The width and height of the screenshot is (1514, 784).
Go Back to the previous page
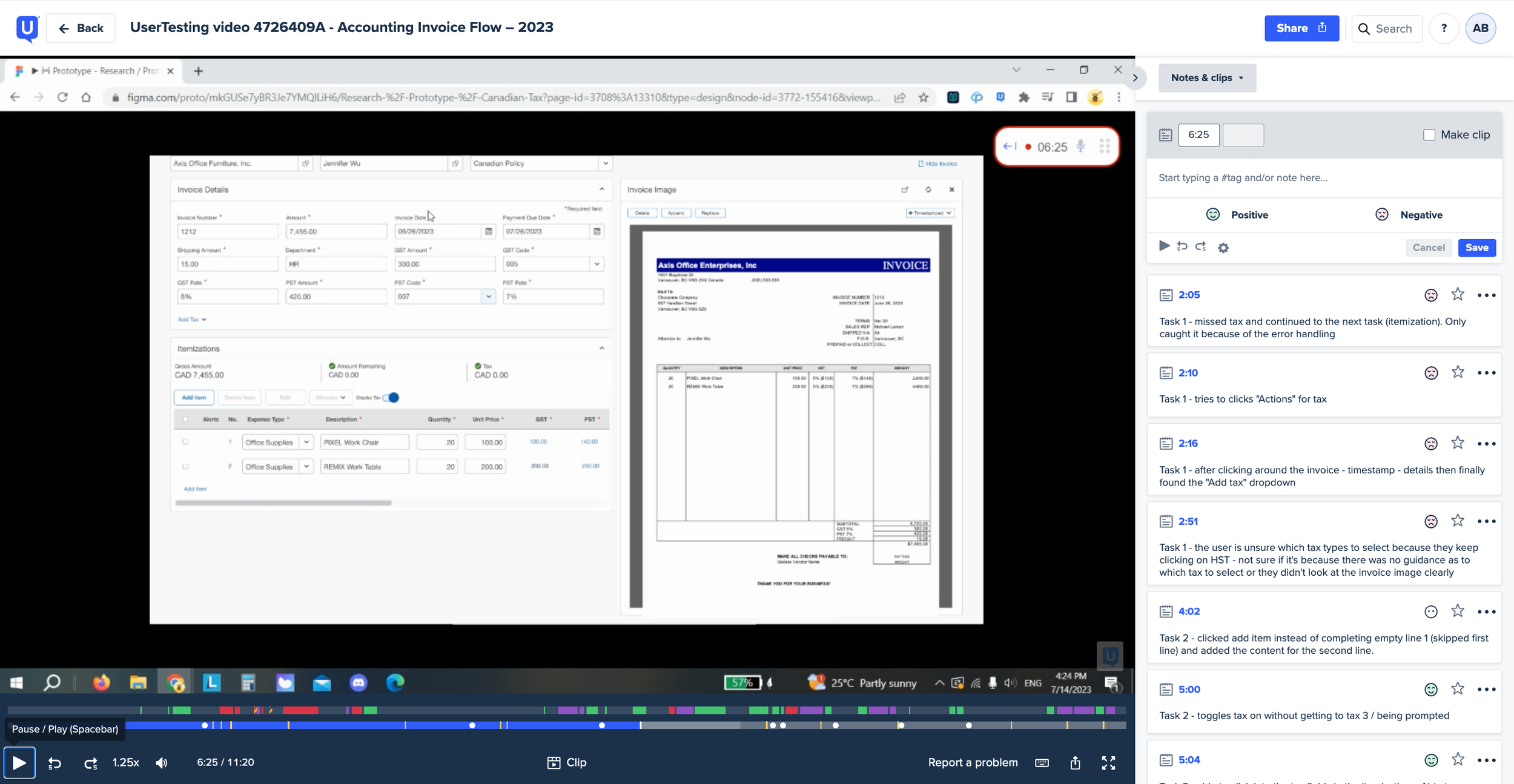tap(81, 28)
